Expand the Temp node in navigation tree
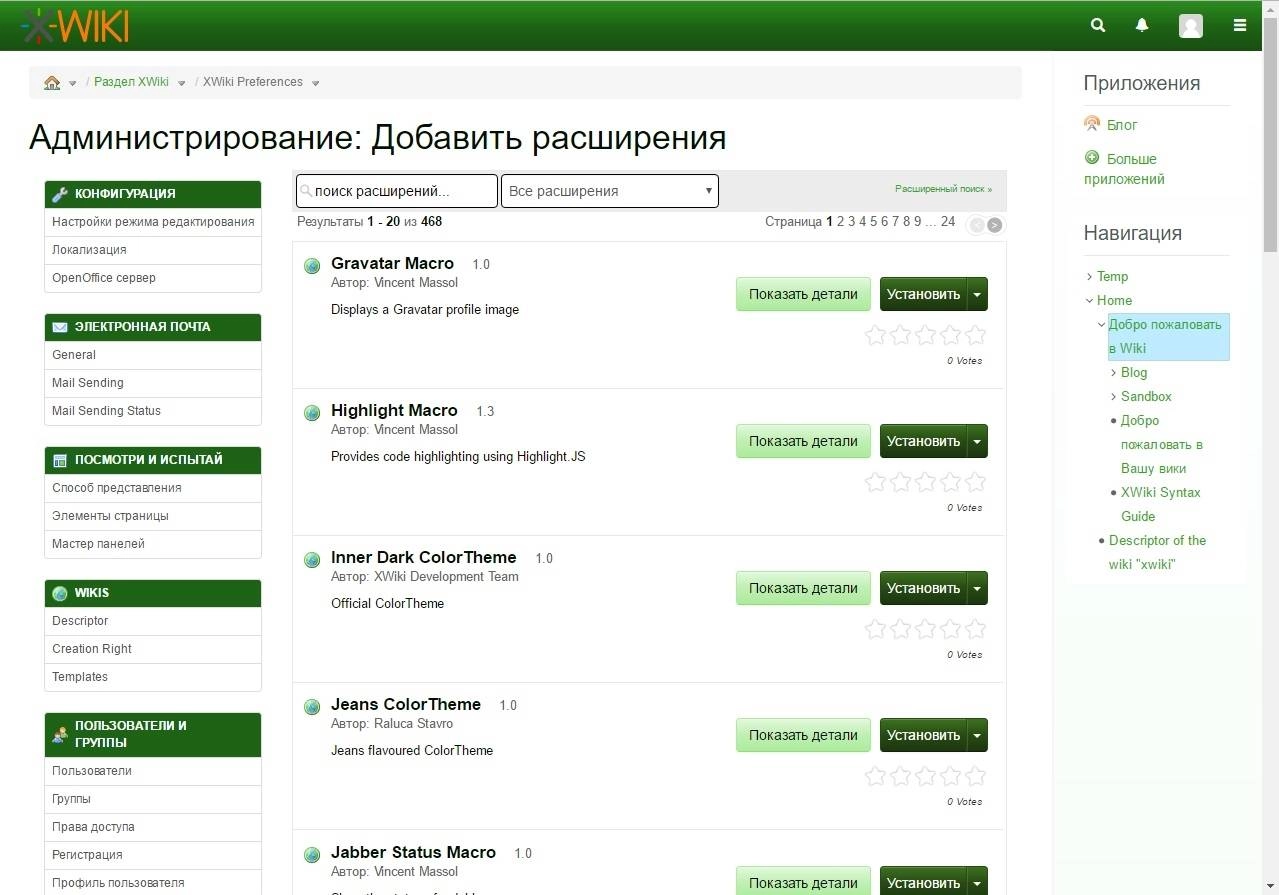The height and width of the screenshot is (895, 1279). (x=1090, y=277)
